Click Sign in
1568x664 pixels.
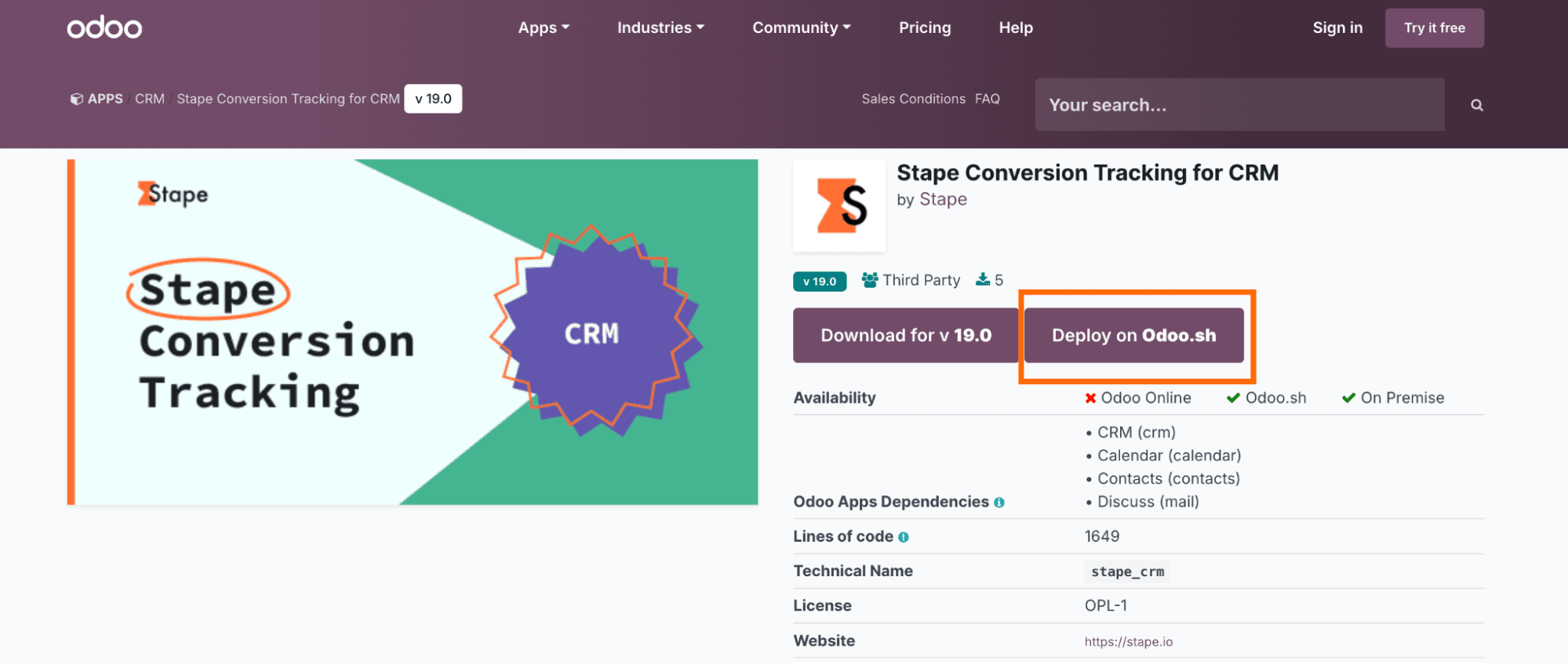[1337, 27]
